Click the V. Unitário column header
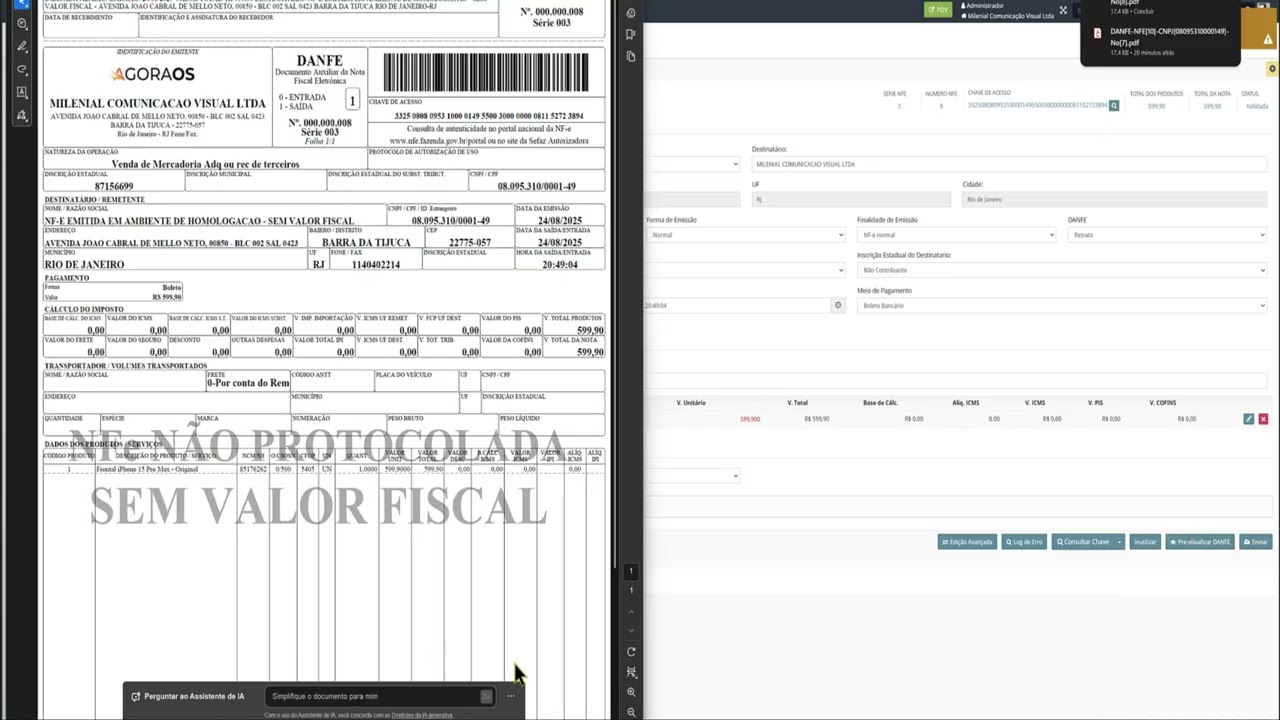The image size is (1280, 720). pyautogui.click(x=691, y=403)
